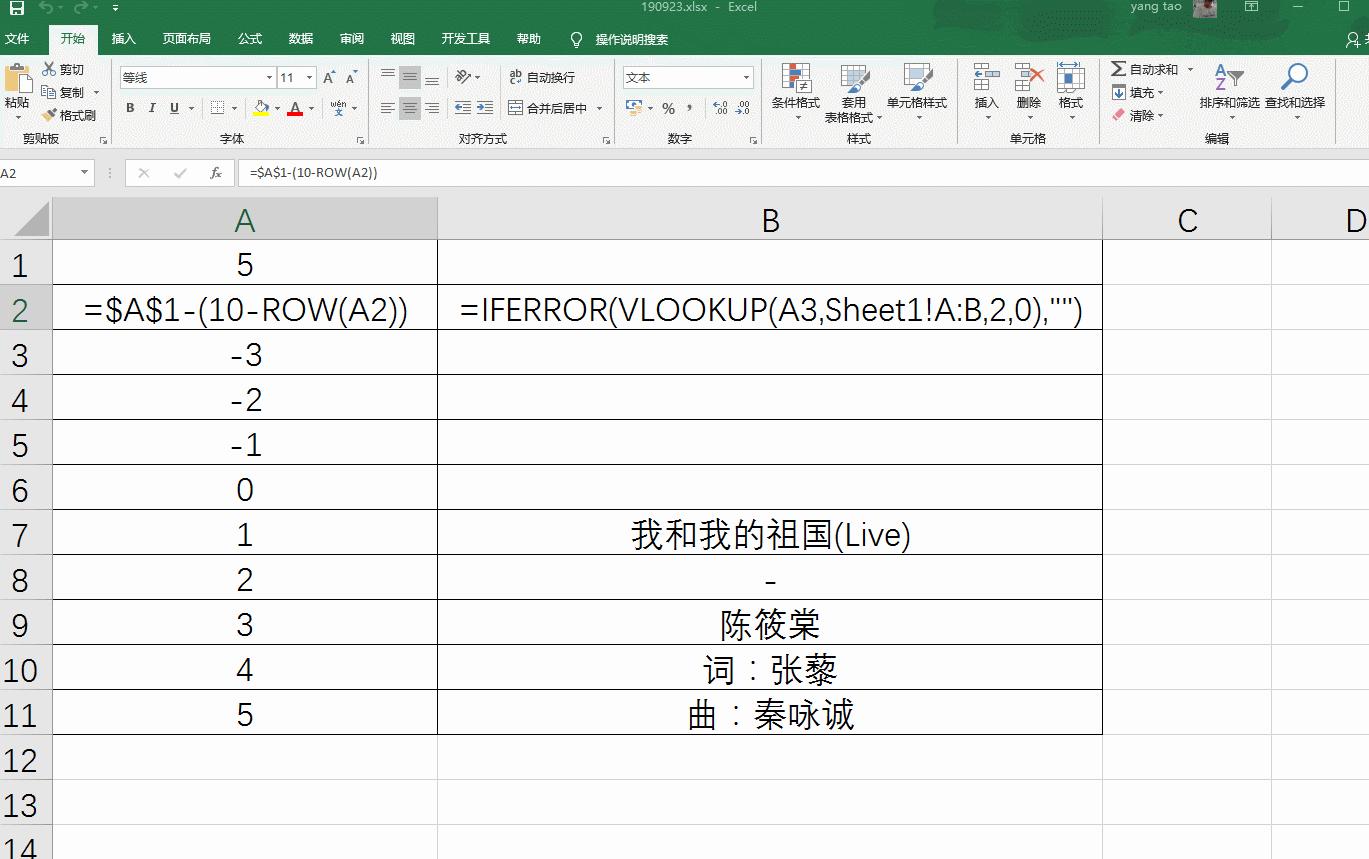Image resolution: width=1369 pixels, height=859 pixels.
Task: Switch to the Insert (插入) ribbon tab
Action: click(124, 39)
